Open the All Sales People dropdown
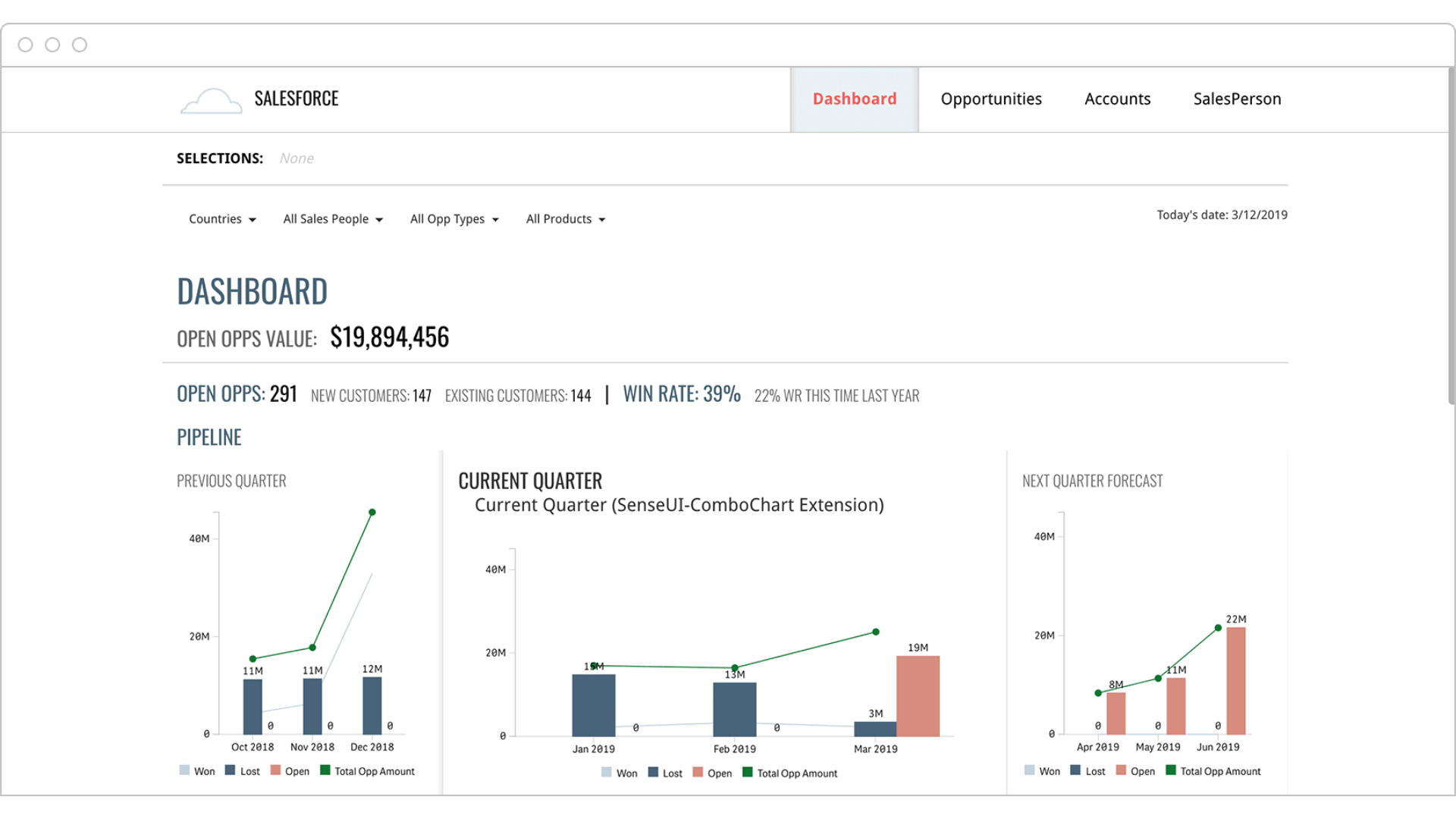1456x819 pixels. pyautogui.click(x=333, y=219)
